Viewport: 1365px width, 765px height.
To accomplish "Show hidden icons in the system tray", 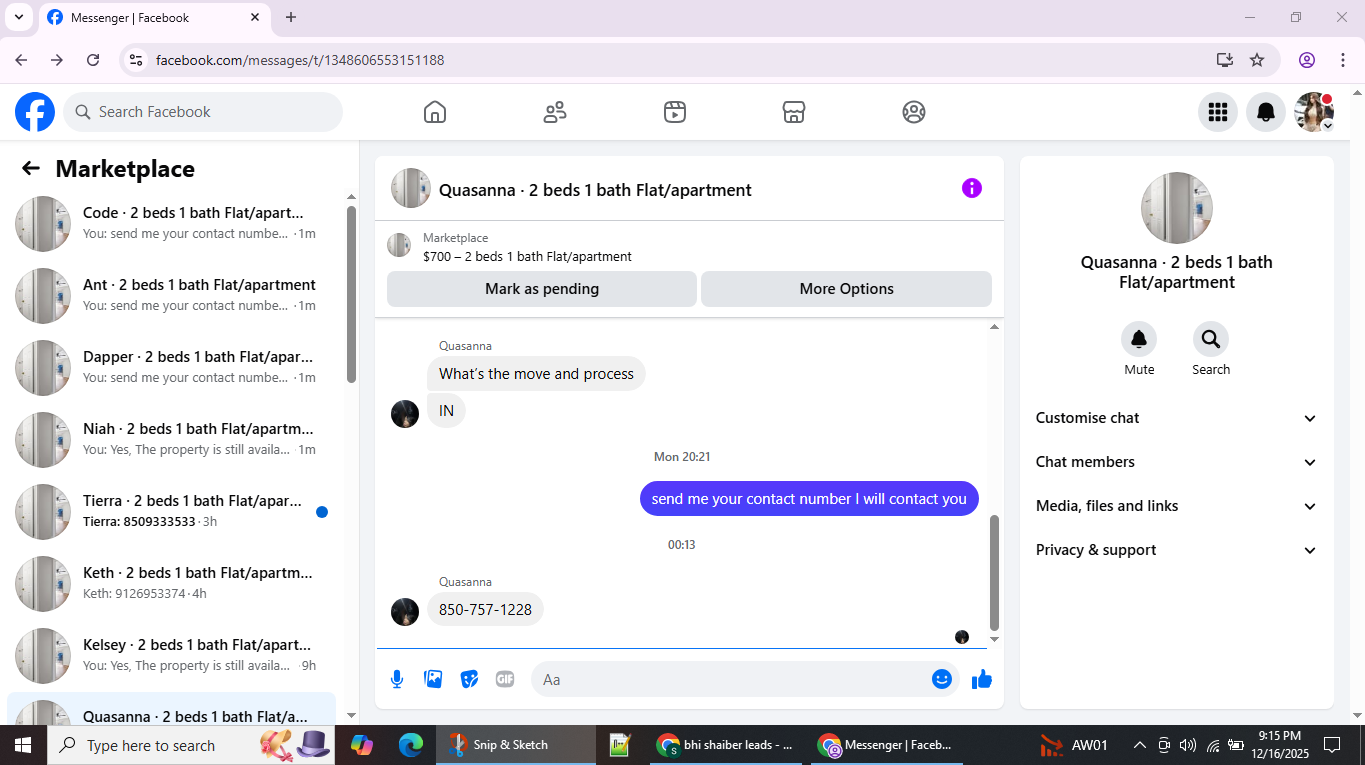I will click(x=1139, y=745).
